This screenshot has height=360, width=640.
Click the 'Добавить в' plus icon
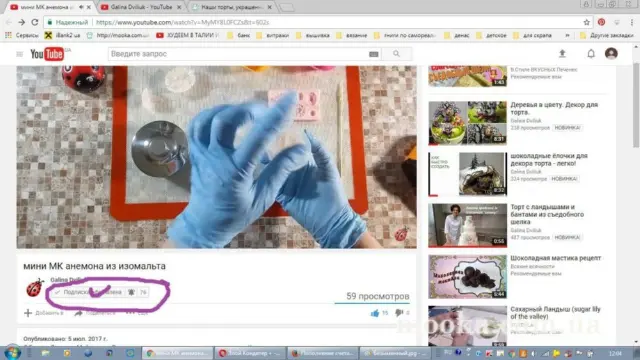point(28,313)
